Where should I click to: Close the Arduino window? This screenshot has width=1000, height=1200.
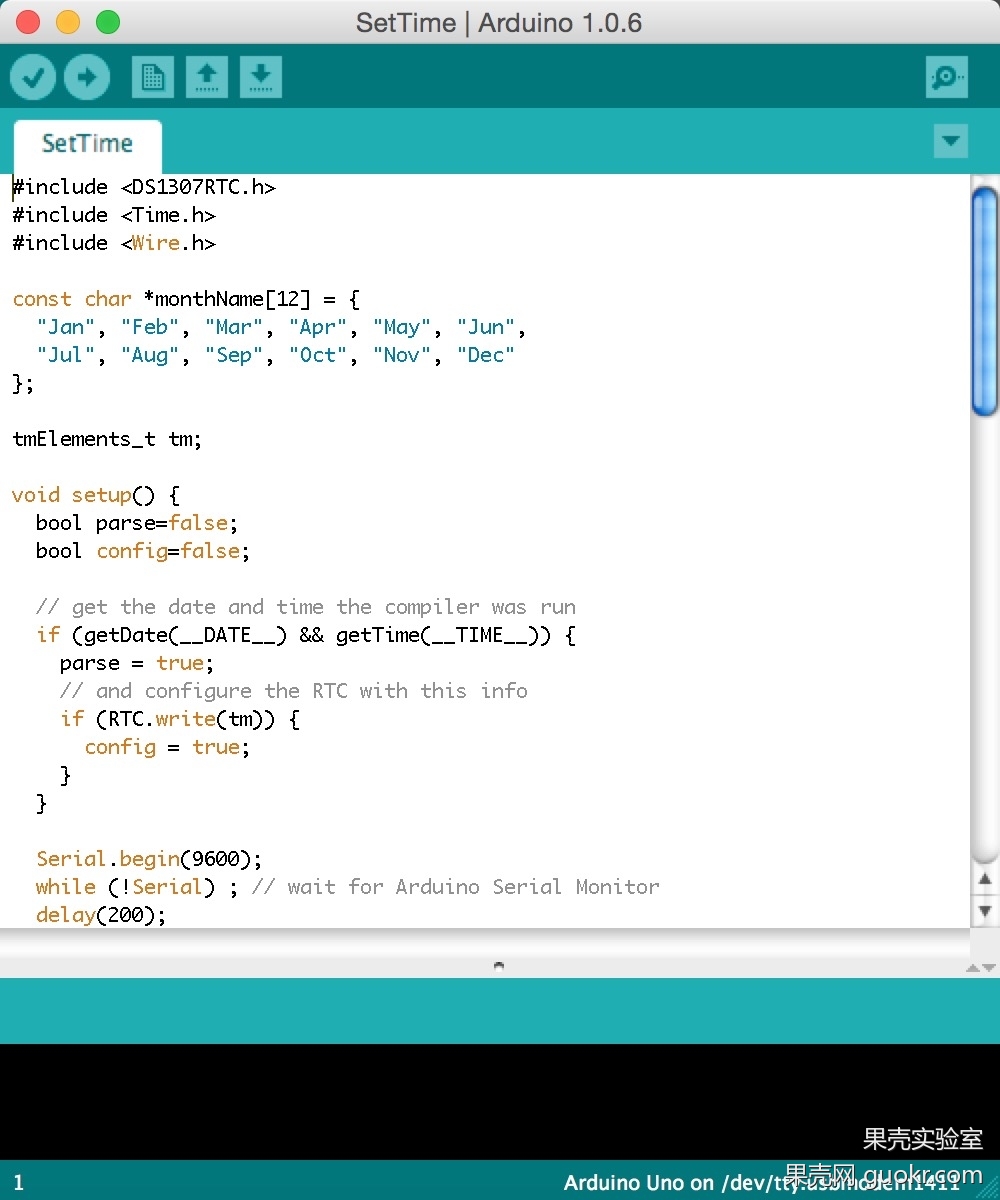pyautogui.click(x=28, y=21)
